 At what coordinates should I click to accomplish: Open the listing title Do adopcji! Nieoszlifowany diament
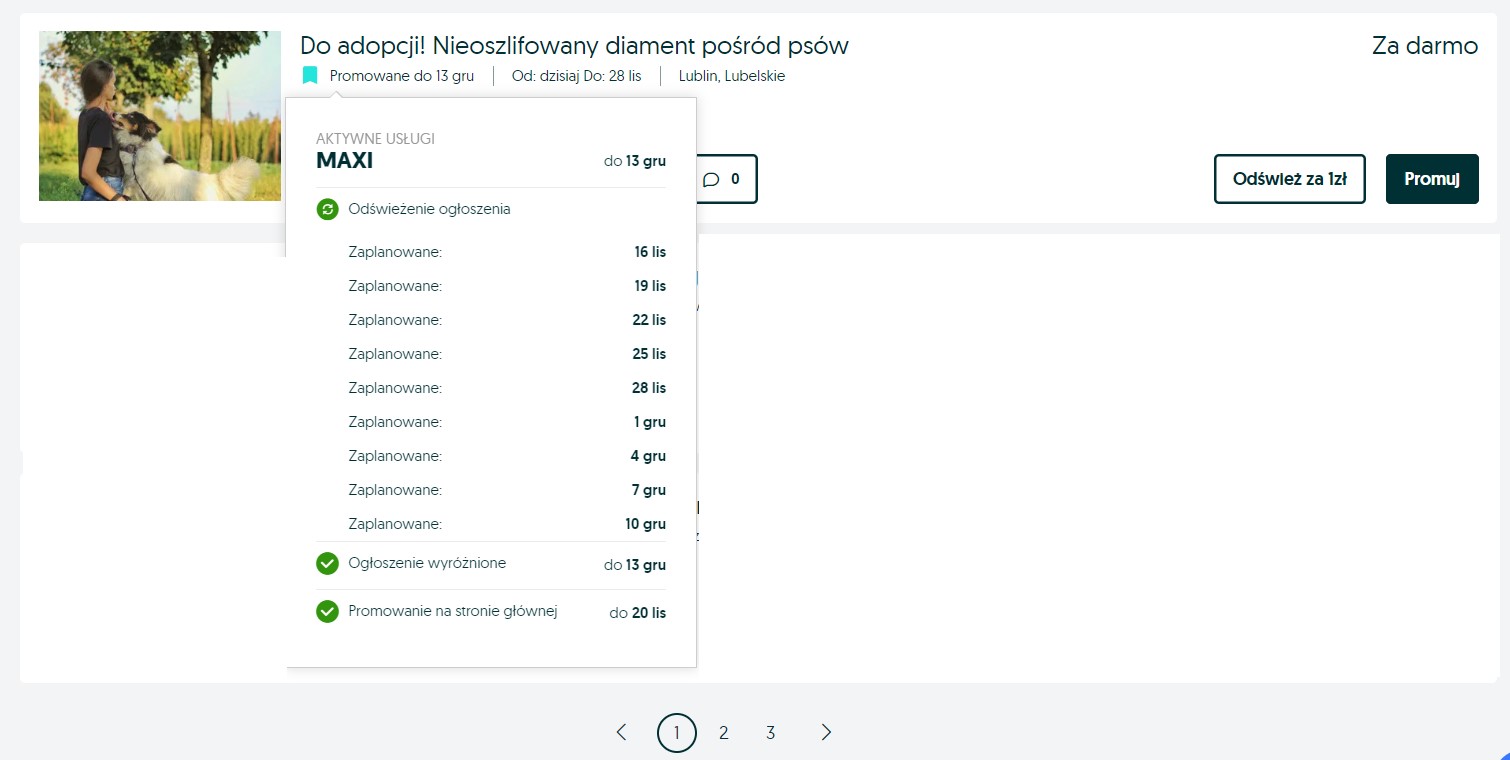point(574,46)
